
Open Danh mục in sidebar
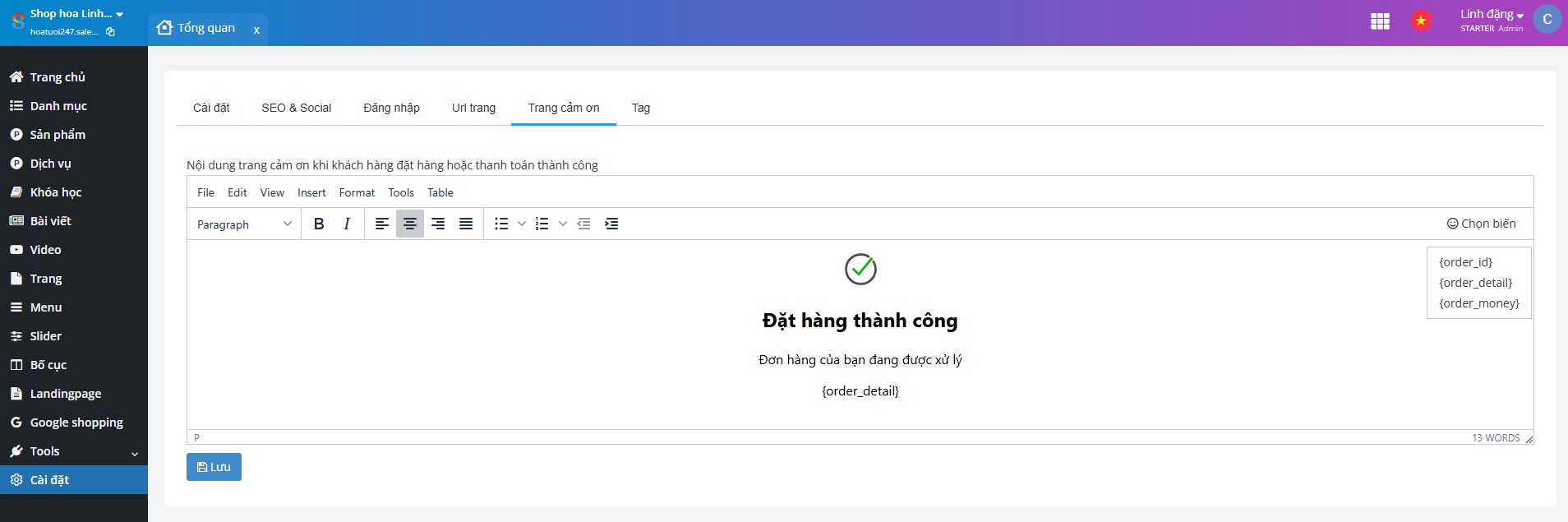click(x=74, y=106)
